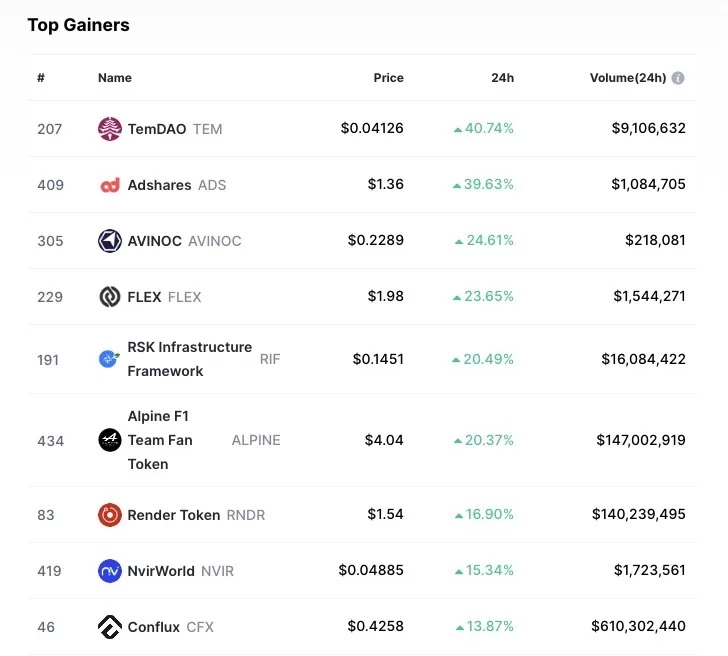
Task: Click the AVINOC coin logo icon
Action: [110, 241]
